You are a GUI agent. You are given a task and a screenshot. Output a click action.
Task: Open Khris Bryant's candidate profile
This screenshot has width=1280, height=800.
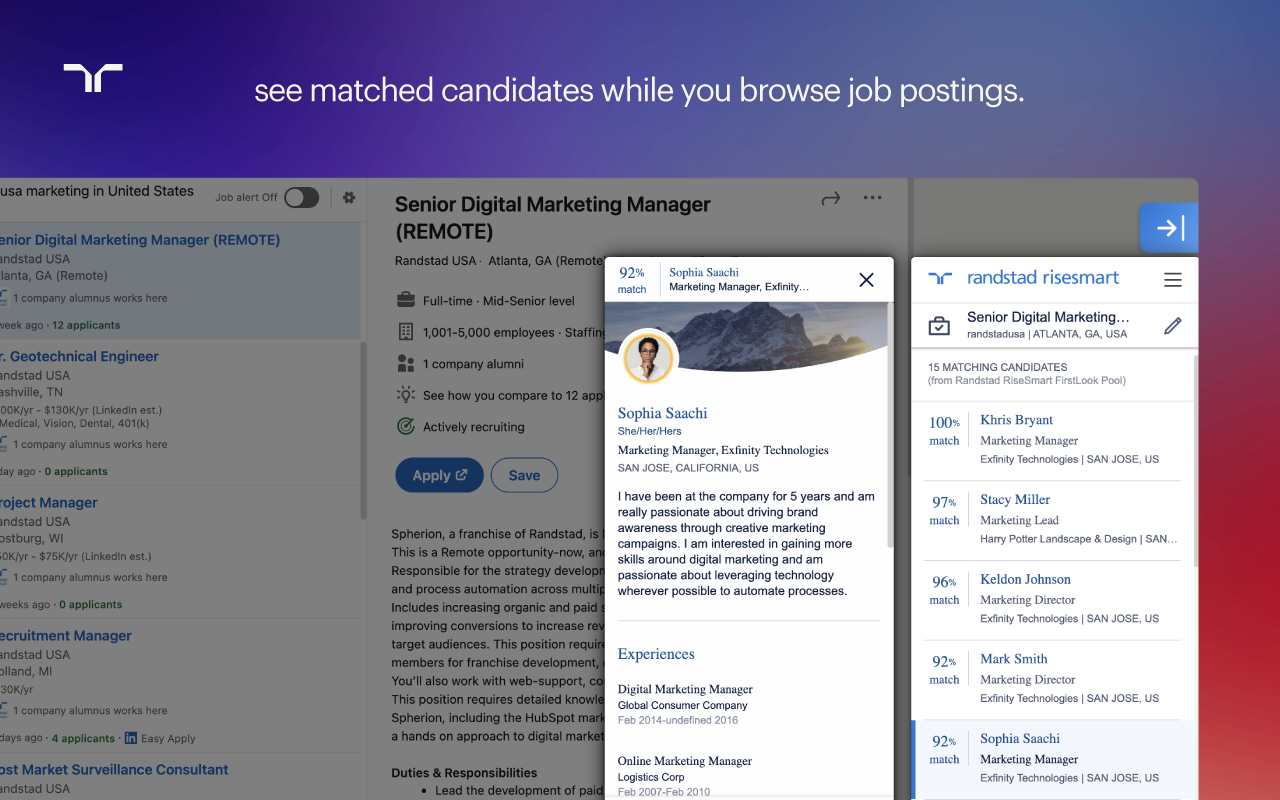(x=1016, y=420)
